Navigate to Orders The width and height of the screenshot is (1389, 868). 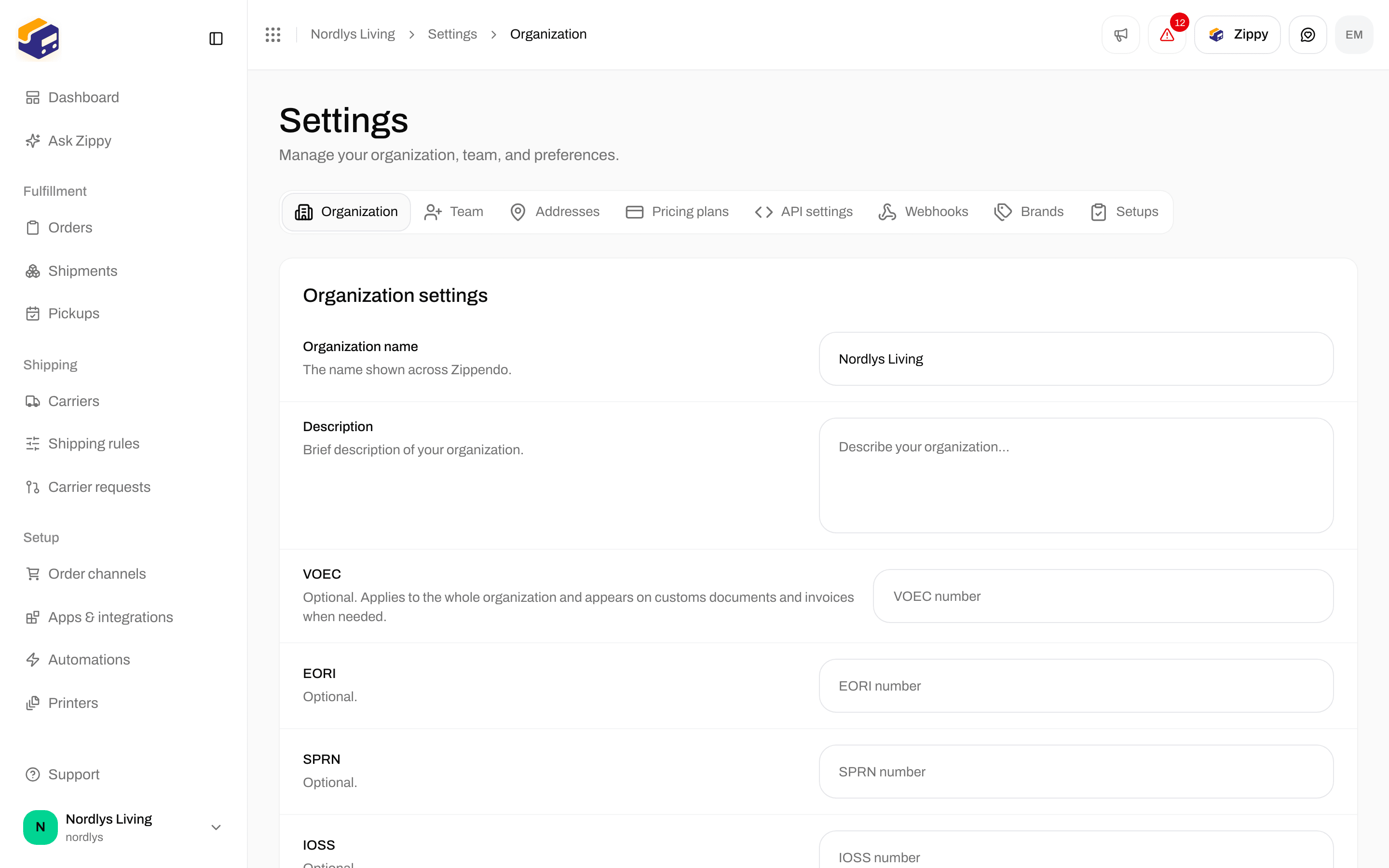coord(123,227)
